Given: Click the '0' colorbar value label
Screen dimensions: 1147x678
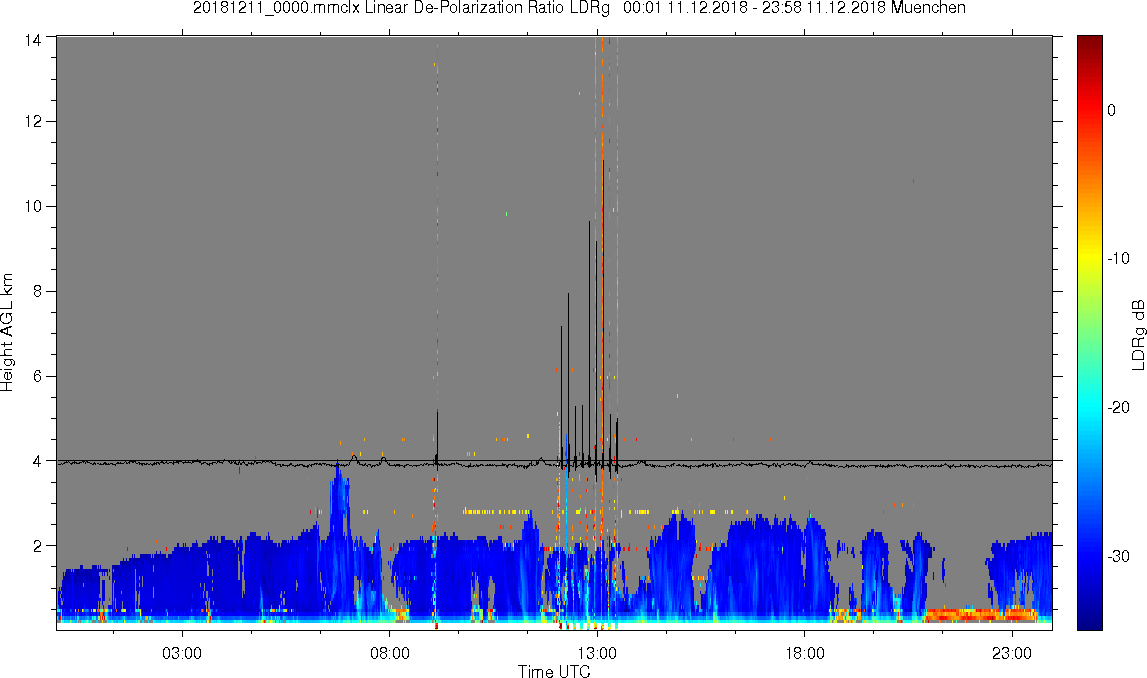Looking at the screenshot, I should (1111, 110).
